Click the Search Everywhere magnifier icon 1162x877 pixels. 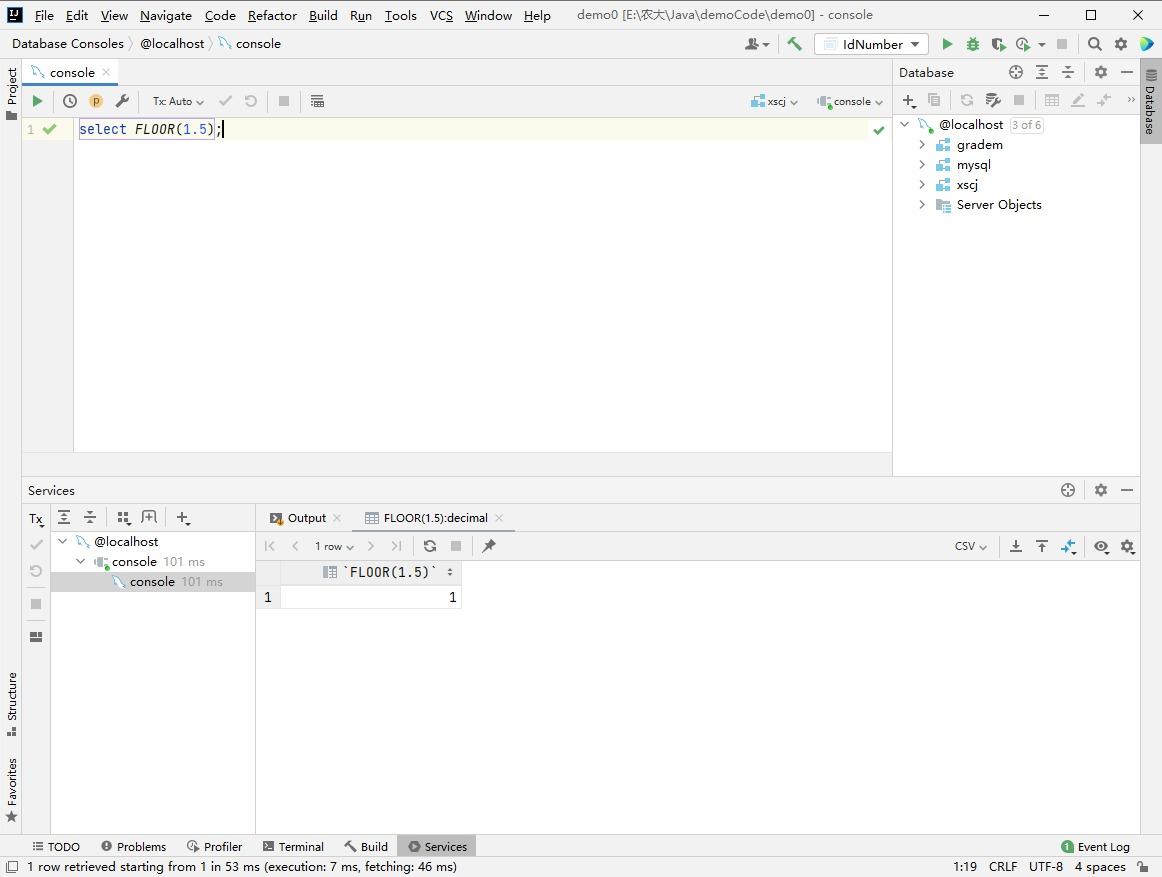(x=1095, y=44)
